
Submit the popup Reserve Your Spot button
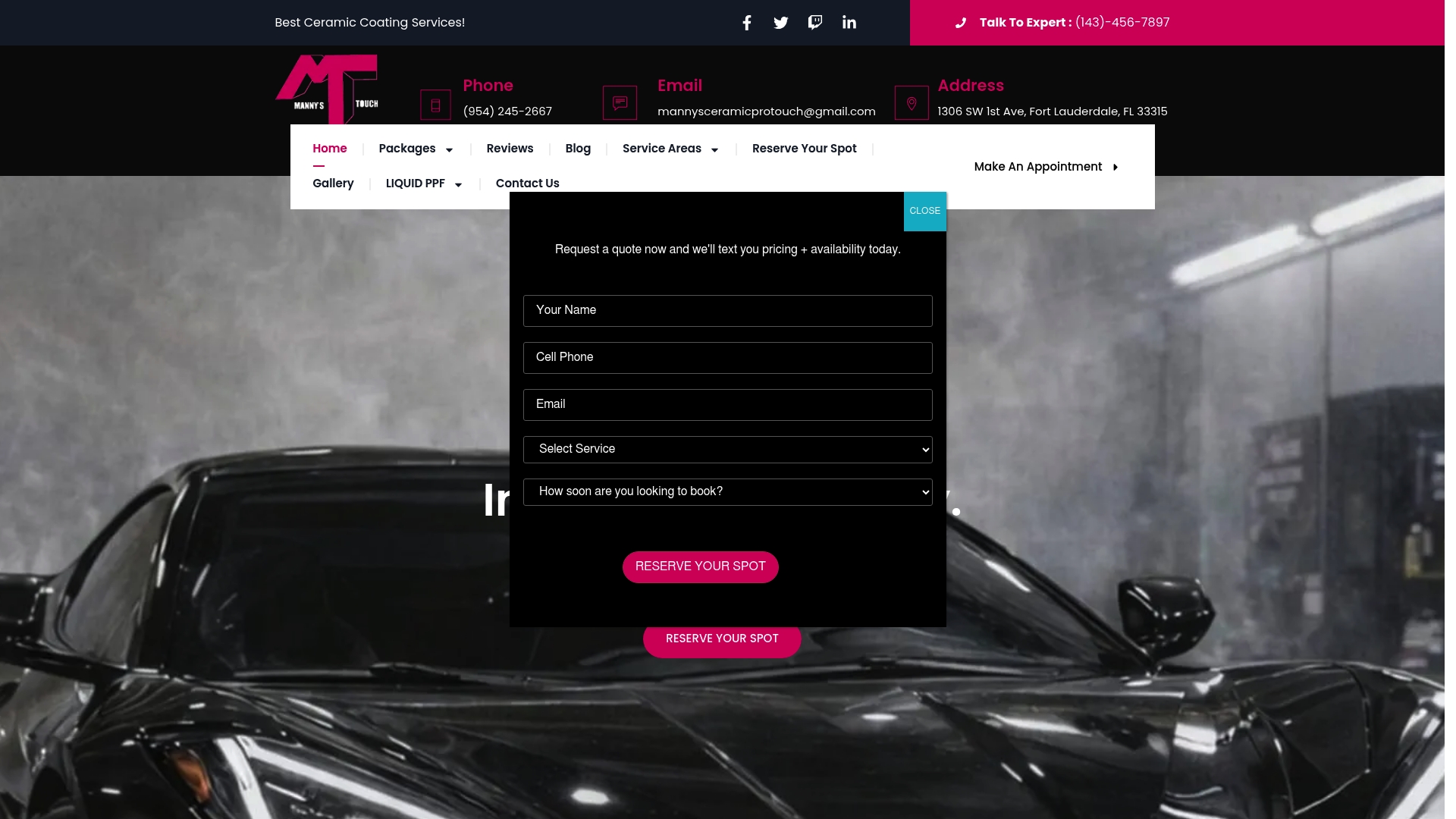pos(701,567)
